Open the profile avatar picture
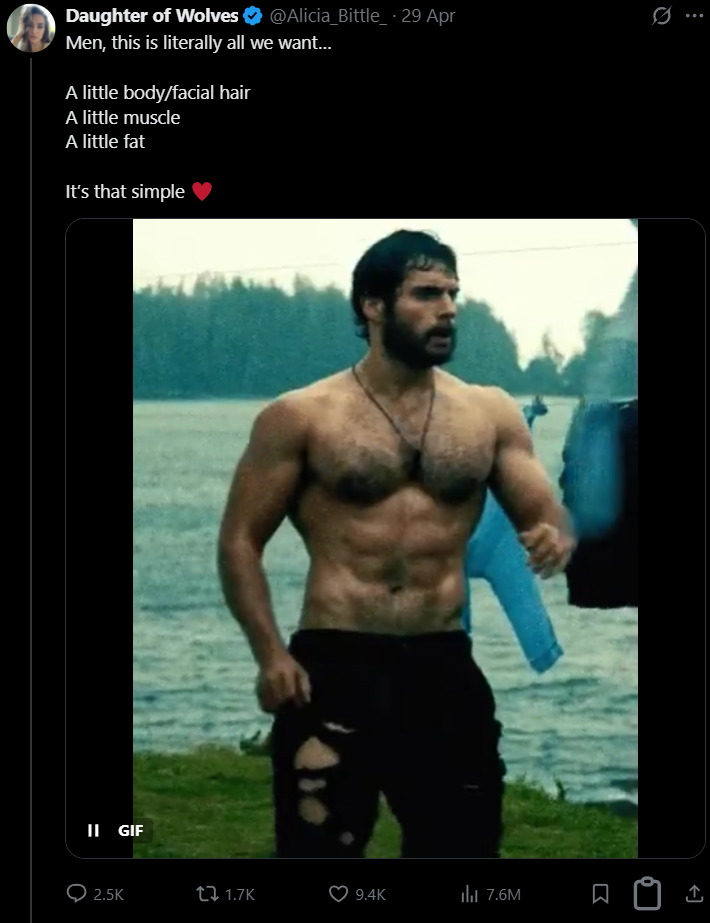The image size is (710, 923). point(31,28)
